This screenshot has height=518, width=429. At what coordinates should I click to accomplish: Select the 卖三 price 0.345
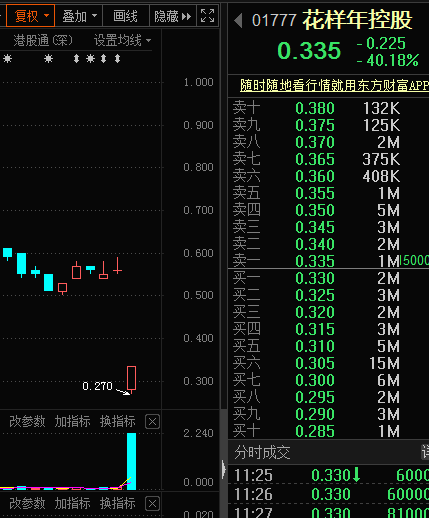315,227
